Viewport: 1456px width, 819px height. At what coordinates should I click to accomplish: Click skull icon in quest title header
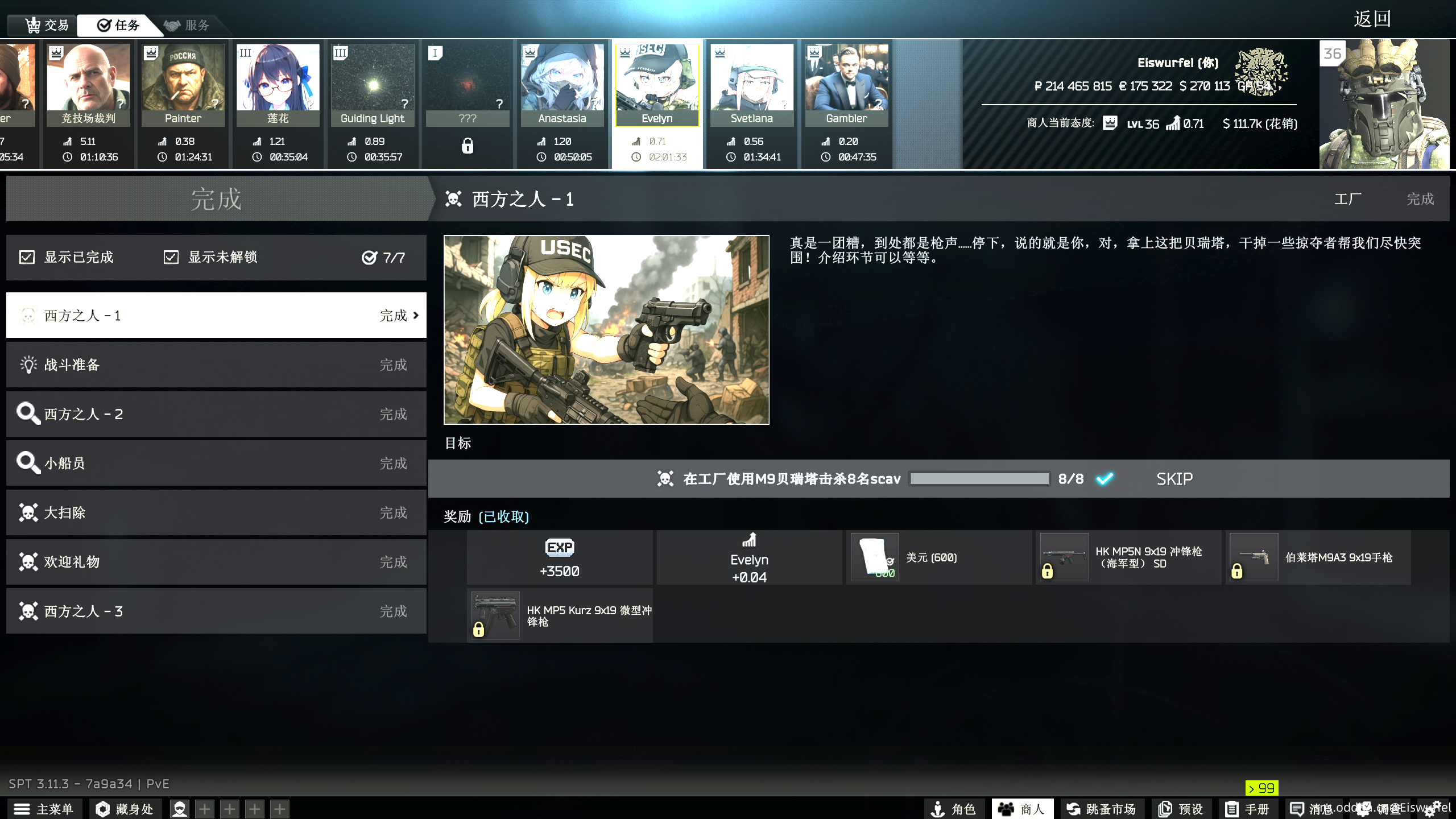(x=453, y=199)
